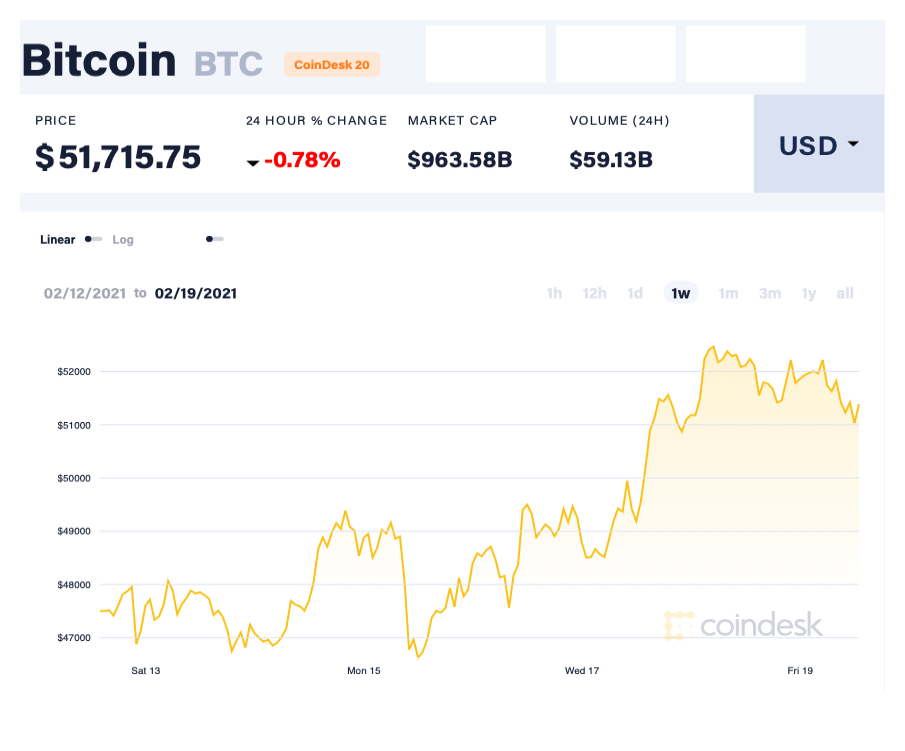This screenshot has height=751, width=905.
Task: View the 1y price history
Action: (x=808, y=293)
